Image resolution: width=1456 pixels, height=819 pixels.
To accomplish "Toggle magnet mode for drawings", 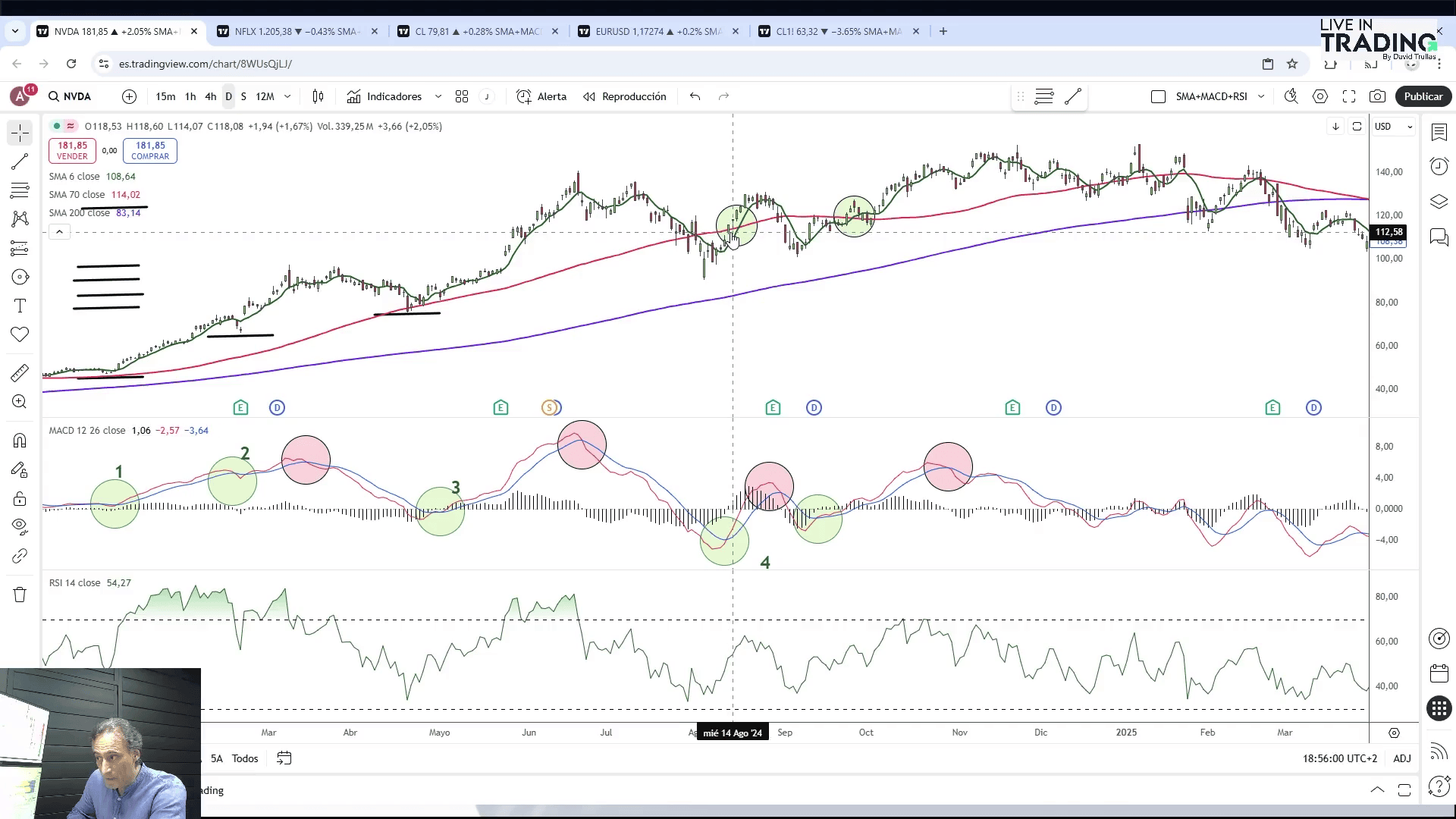I will click(x=20, y=441).
